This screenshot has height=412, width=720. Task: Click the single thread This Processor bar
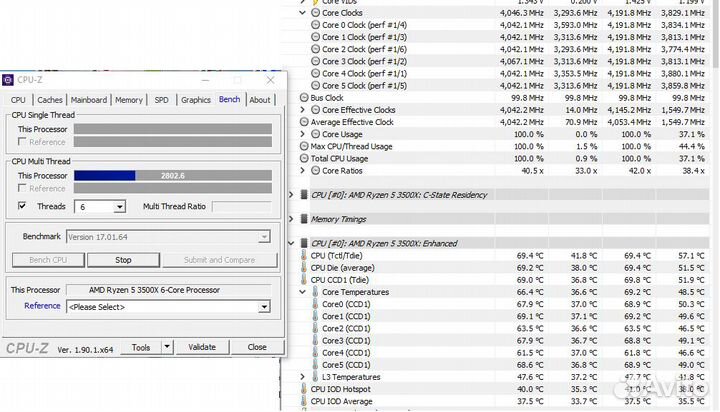point(173,129)
